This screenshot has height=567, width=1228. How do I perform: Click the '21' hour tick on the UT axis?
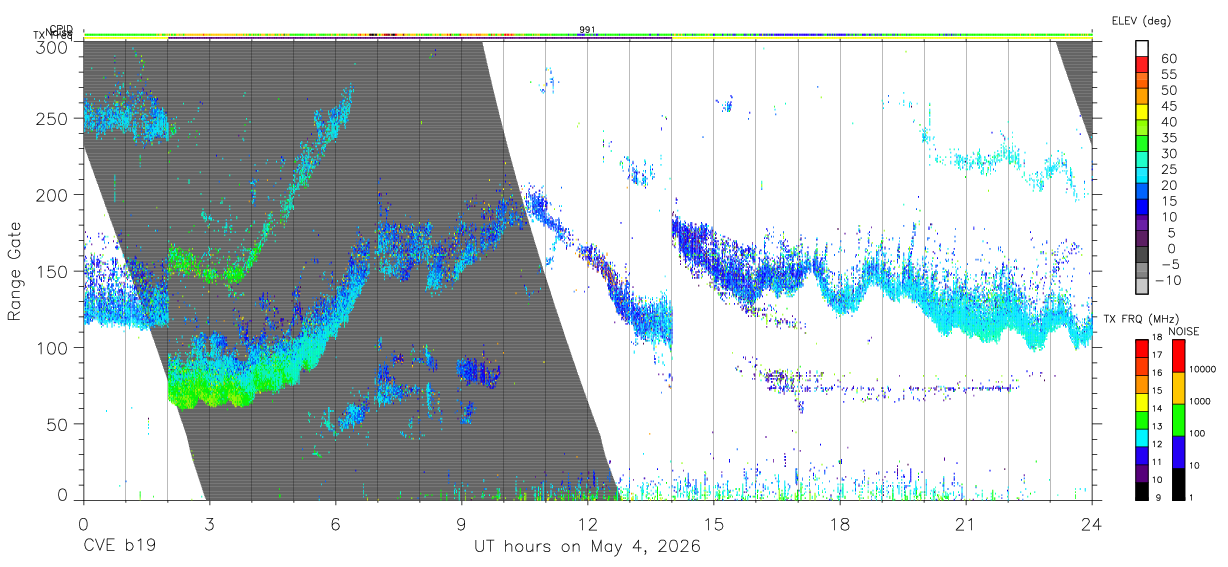(966, 525)
